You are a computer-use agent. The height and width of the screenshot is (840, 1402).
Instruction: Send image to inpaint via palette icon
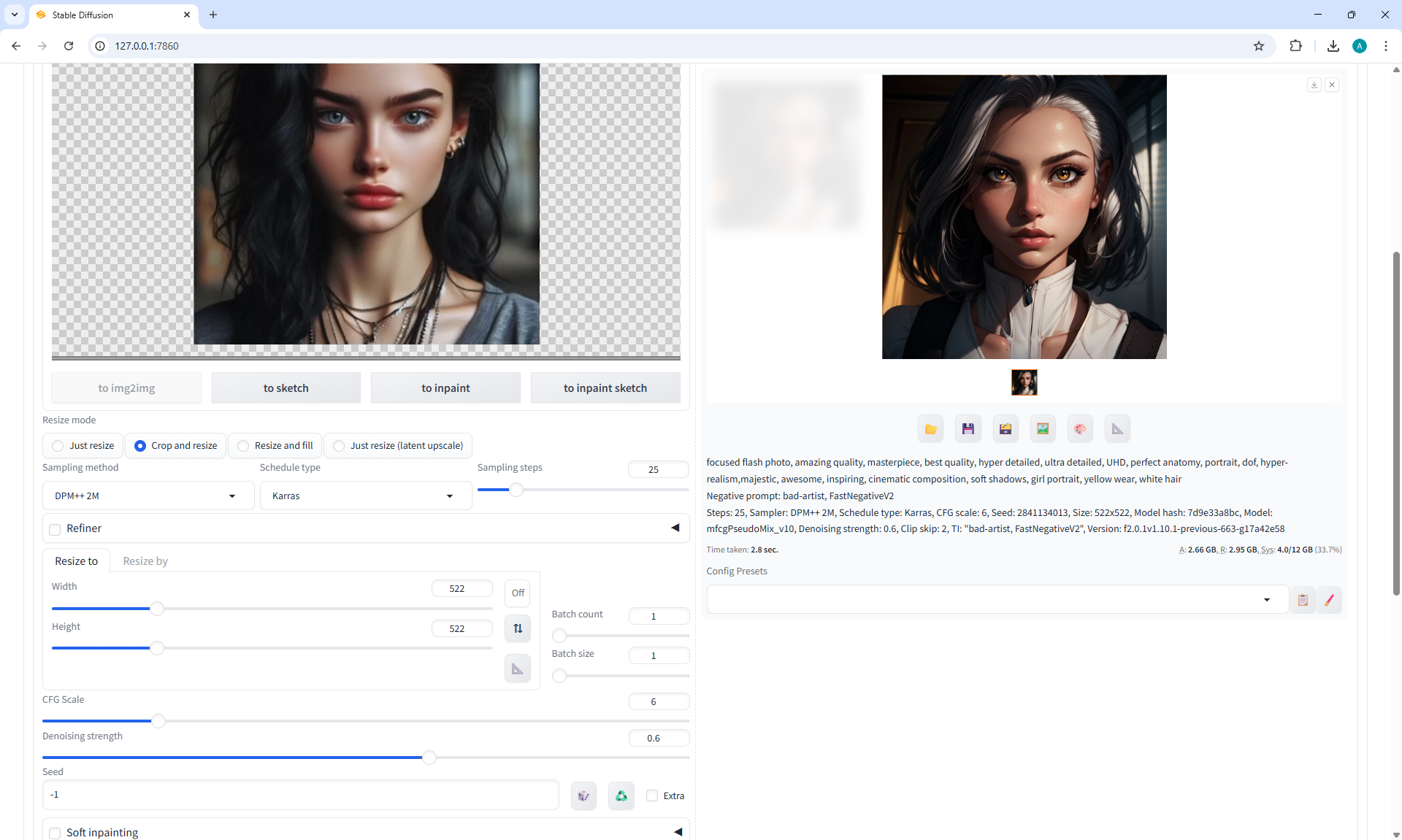[x=1080, y=429]
